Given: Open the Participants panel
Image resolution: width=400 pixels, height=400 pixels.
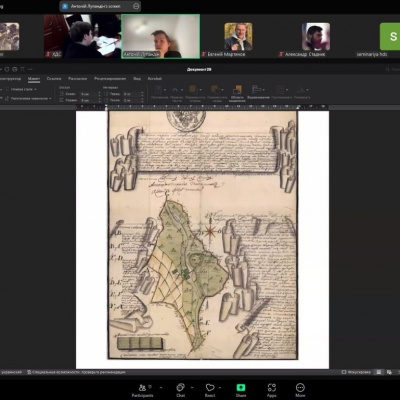Looking at the screenshot, I should click(x=142, y=390).
